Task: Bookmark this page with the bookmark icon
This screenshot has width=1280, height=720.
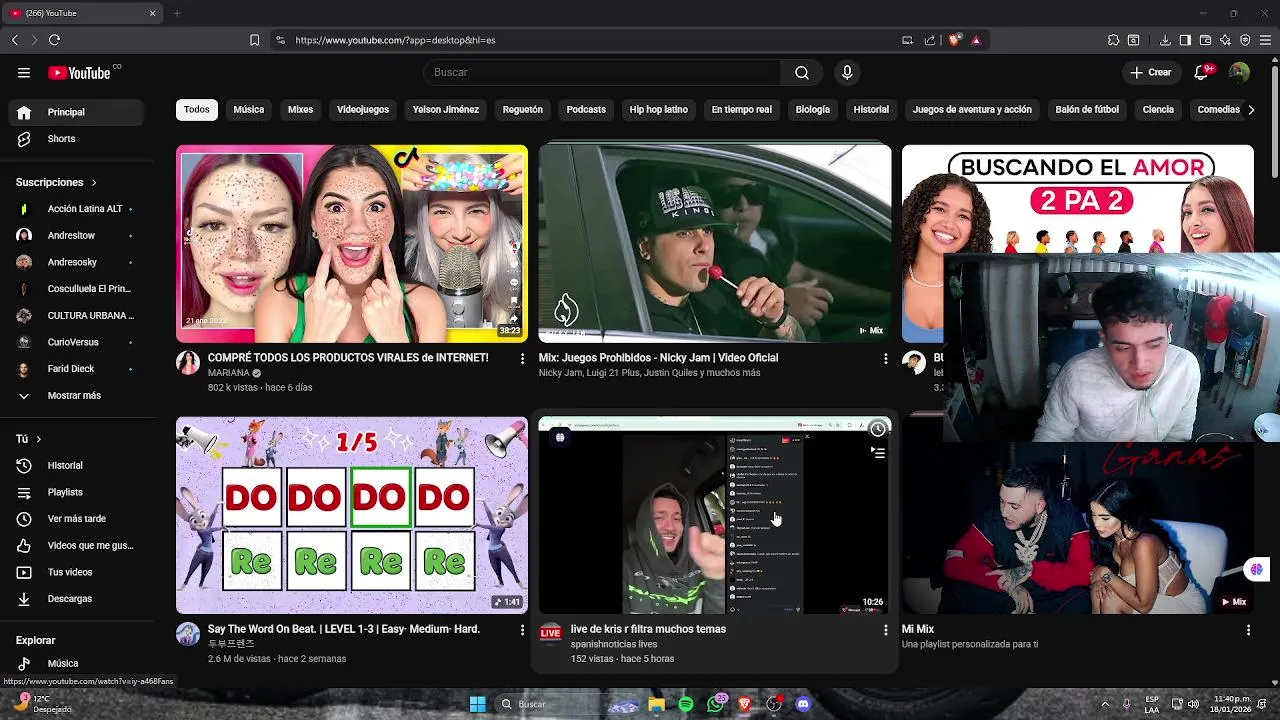Action: tap(254, 40)
